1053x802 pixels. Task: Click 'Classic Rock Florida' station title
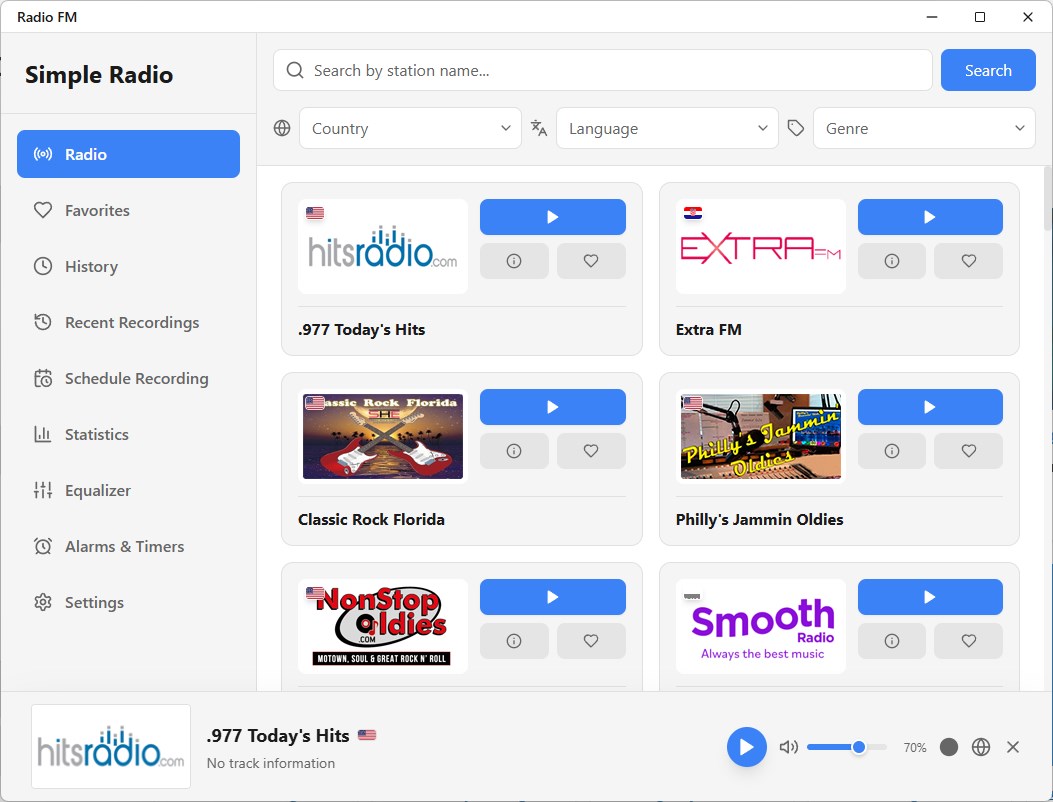[371, 520]
